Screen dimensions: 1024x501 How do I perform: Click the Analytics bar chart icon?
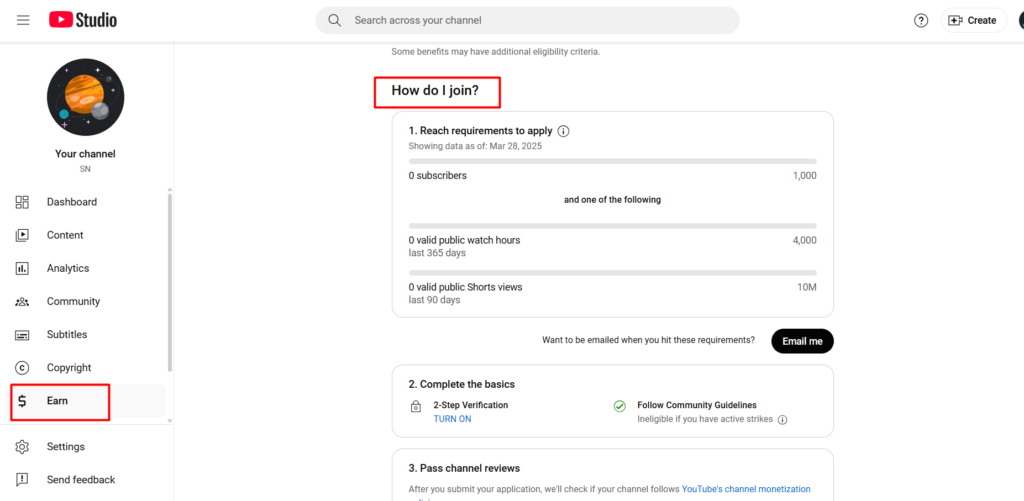tap(22, 268)
